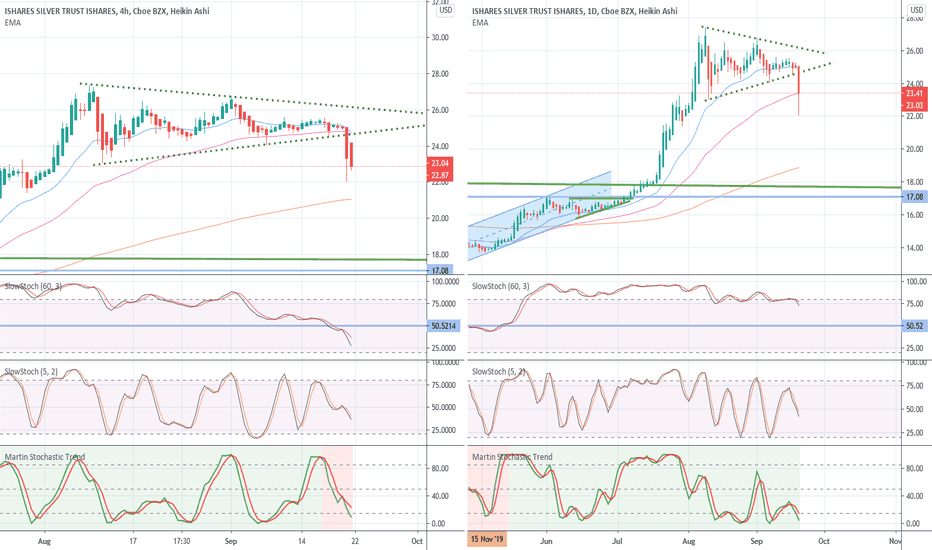Screen dimensions: 932x550
Task: Click the 16.00 price on 1D price axis
Action: (914, 215)
